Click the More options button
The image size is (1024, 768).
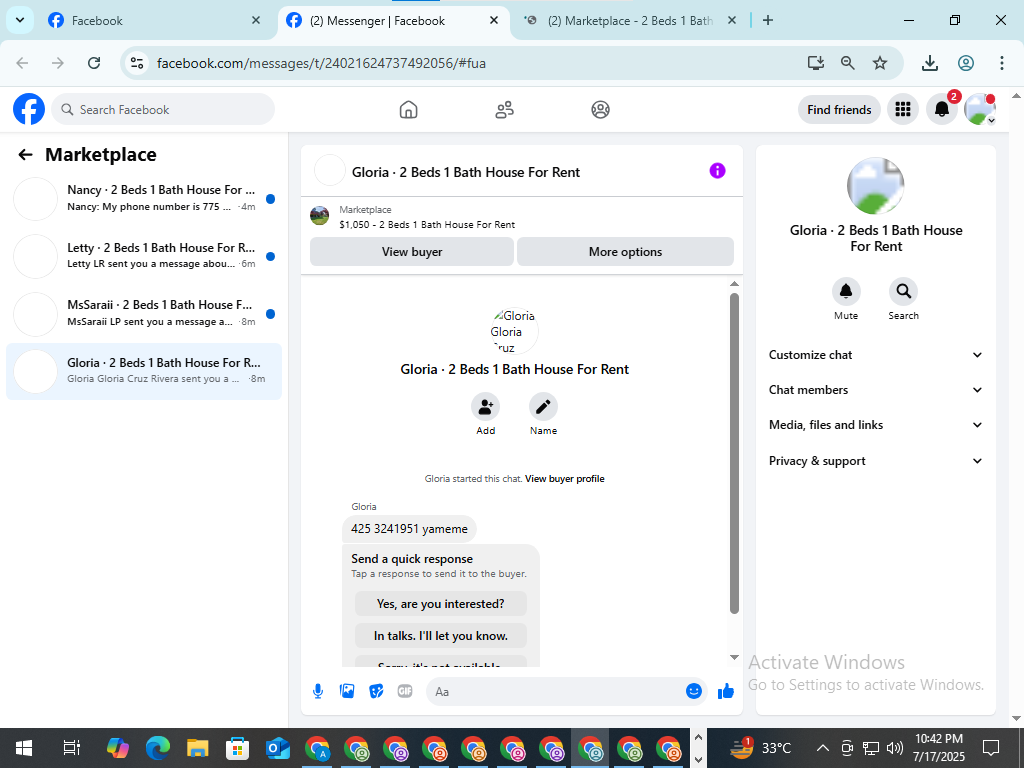[x=625, y=251]
